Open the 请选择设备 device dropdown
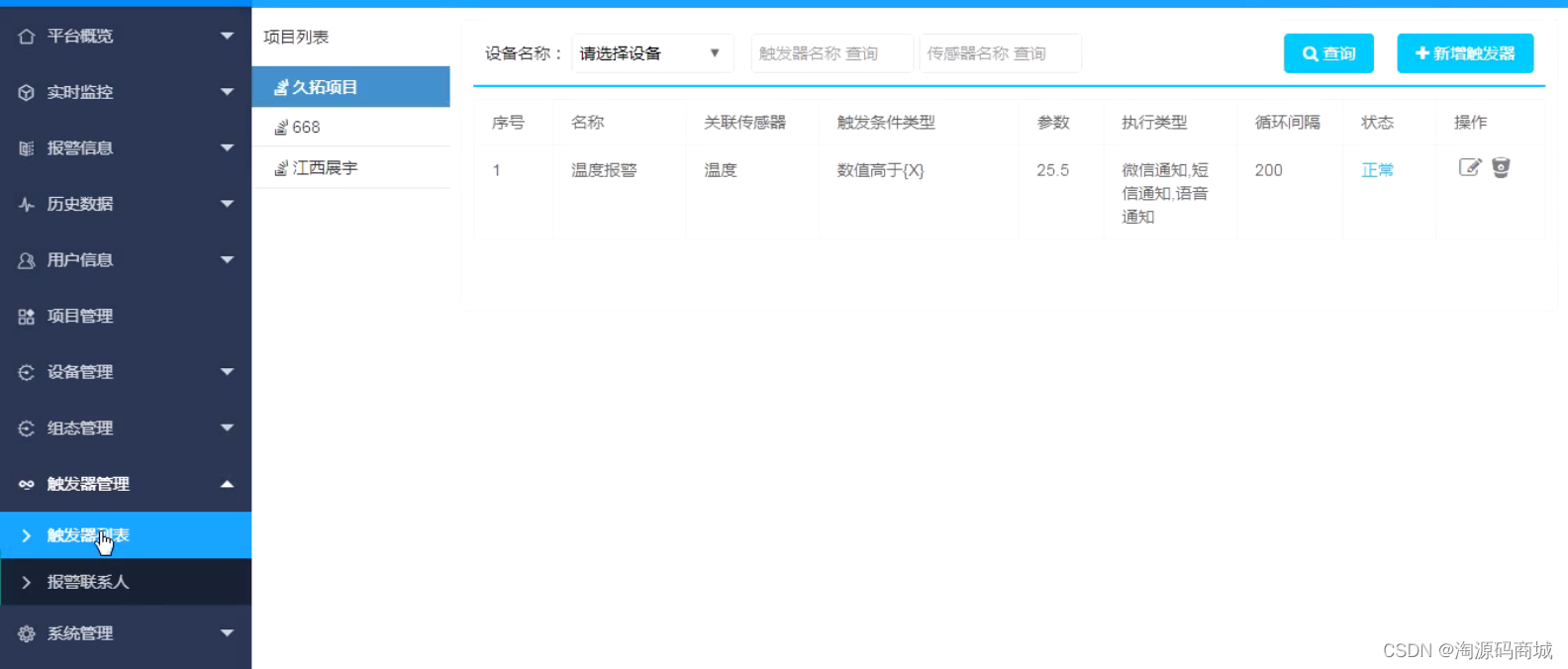1568x669 pixels. (652, 53)
